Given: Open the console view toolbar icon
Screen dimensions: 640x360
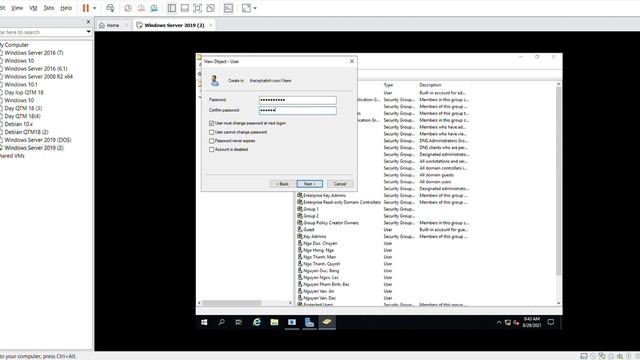Looking at the screenshot, I should pos(229,8).
